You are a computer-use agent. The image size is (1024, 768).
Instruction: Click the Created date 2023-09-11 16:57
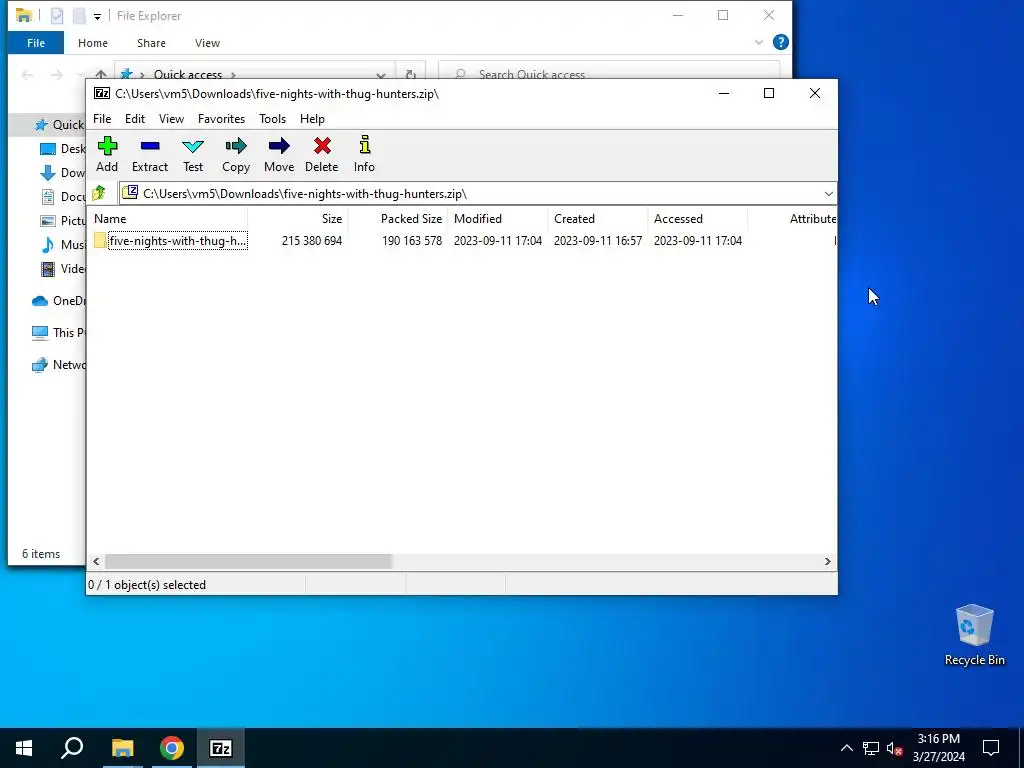tap(598, 240)
